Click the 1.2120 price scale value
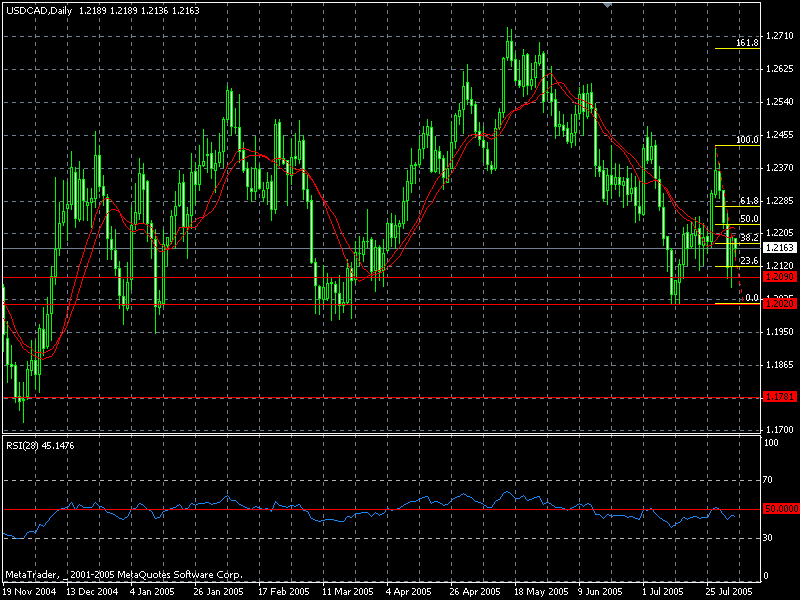The height and width of the screenshot is (600, 800). pos(780,266)
